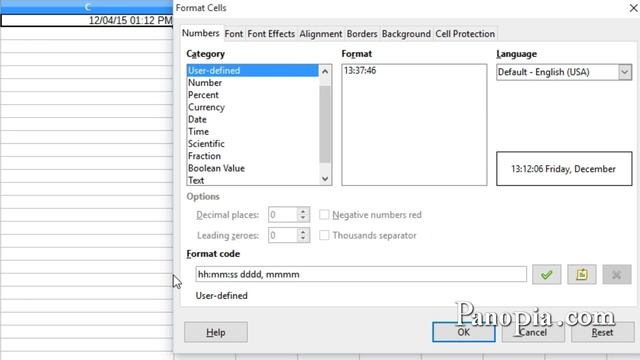Click the Edit Comment note icon
This screenshot has height=360, width=640.
coord(582,275)
